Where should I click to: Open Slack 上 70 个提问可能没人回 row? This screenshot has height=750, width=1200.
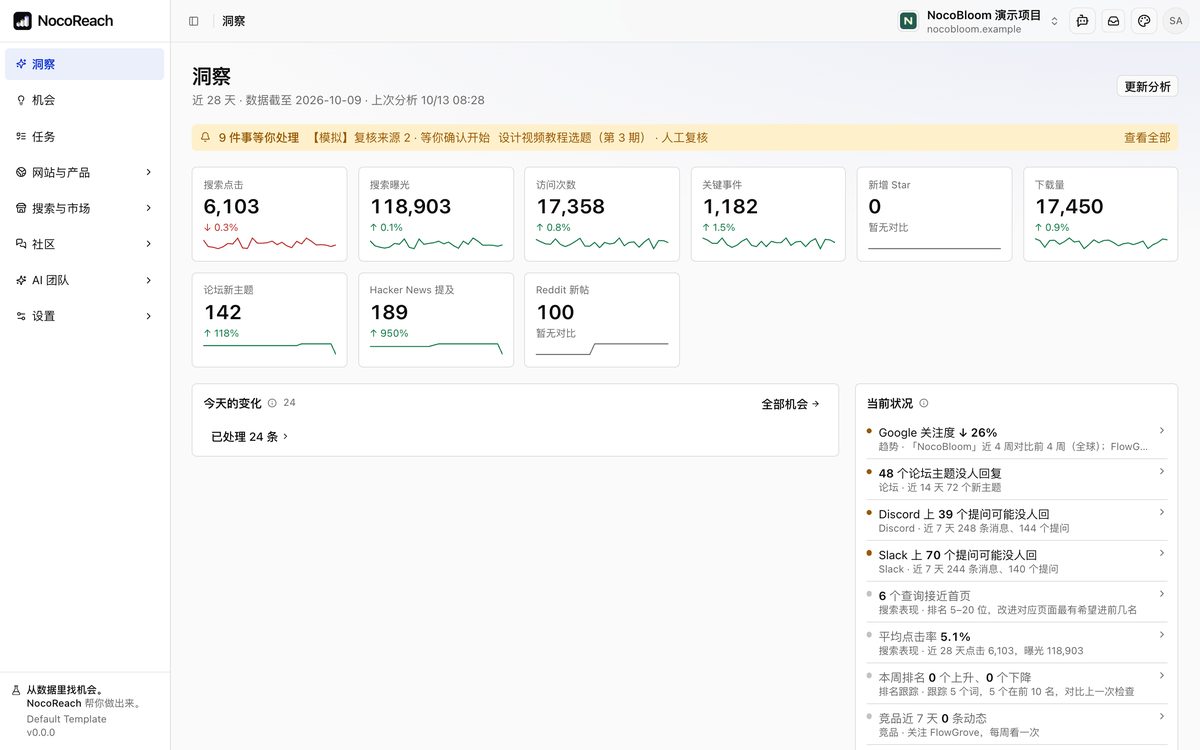pos(1016,562)
